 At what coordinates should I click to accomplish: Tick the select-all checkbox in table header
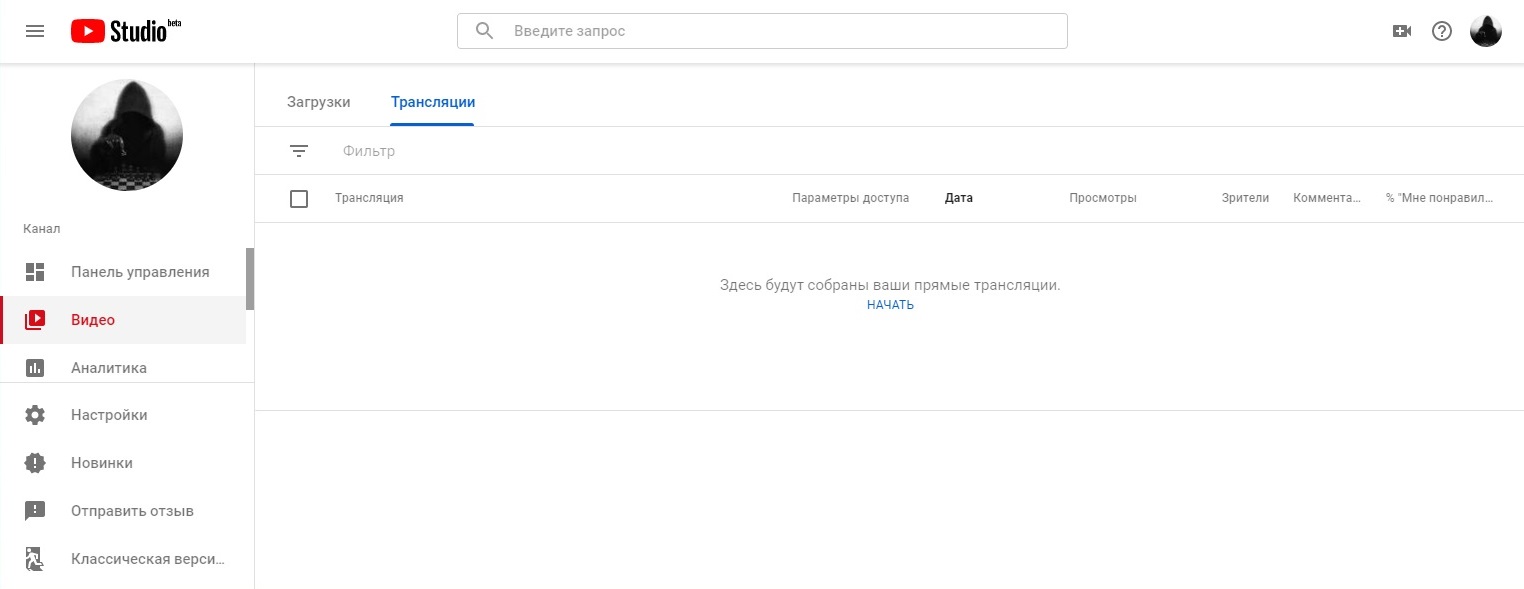coord(299,199)
